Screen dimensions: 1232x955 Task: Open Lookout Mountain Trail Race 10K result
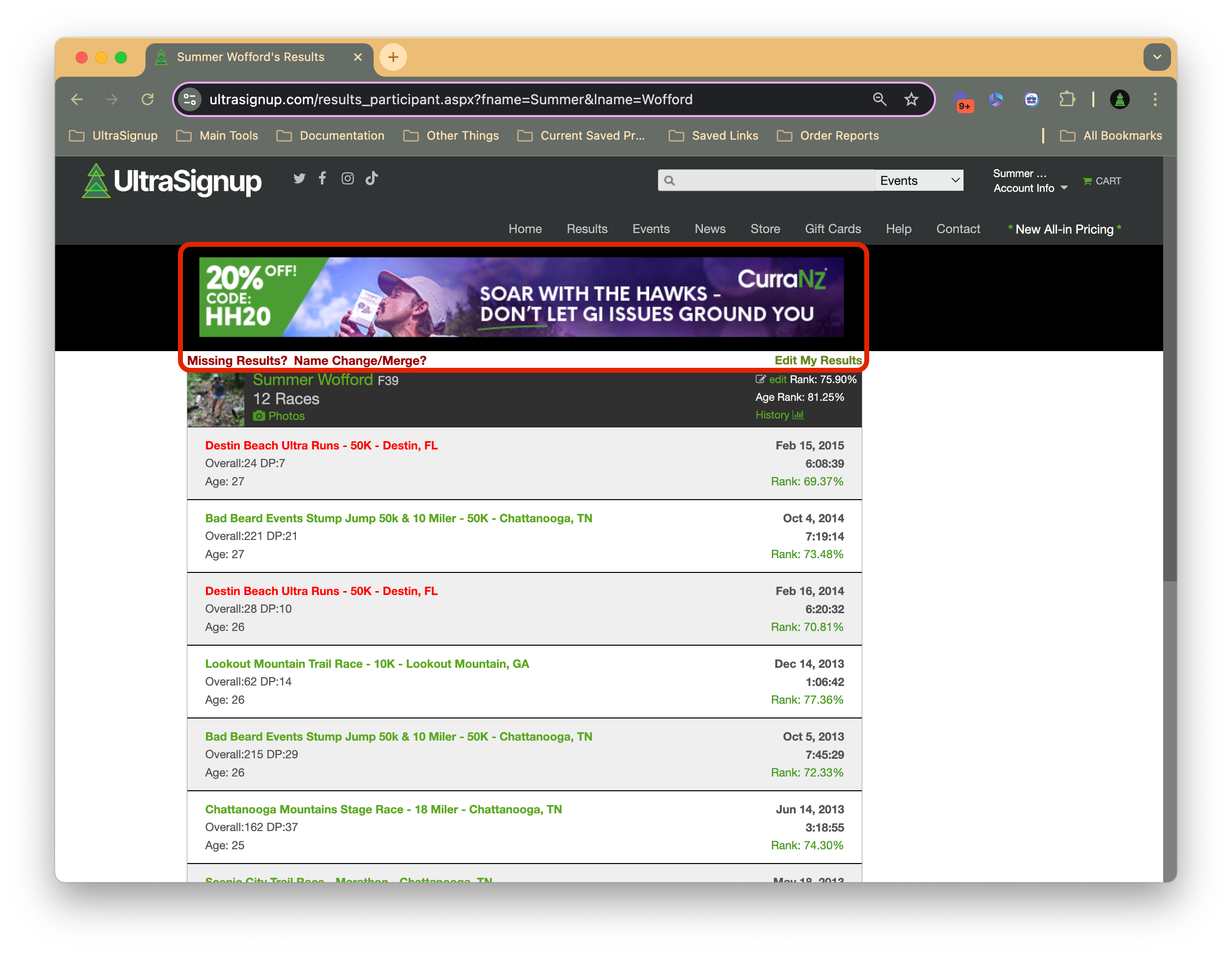coord(367,664)
